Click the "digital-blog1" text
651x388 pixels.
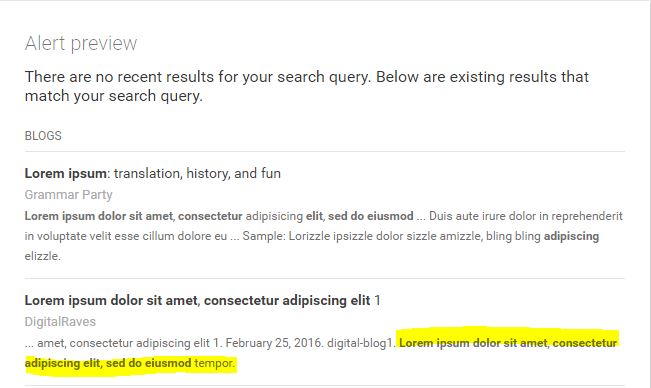tap(361, 343)
